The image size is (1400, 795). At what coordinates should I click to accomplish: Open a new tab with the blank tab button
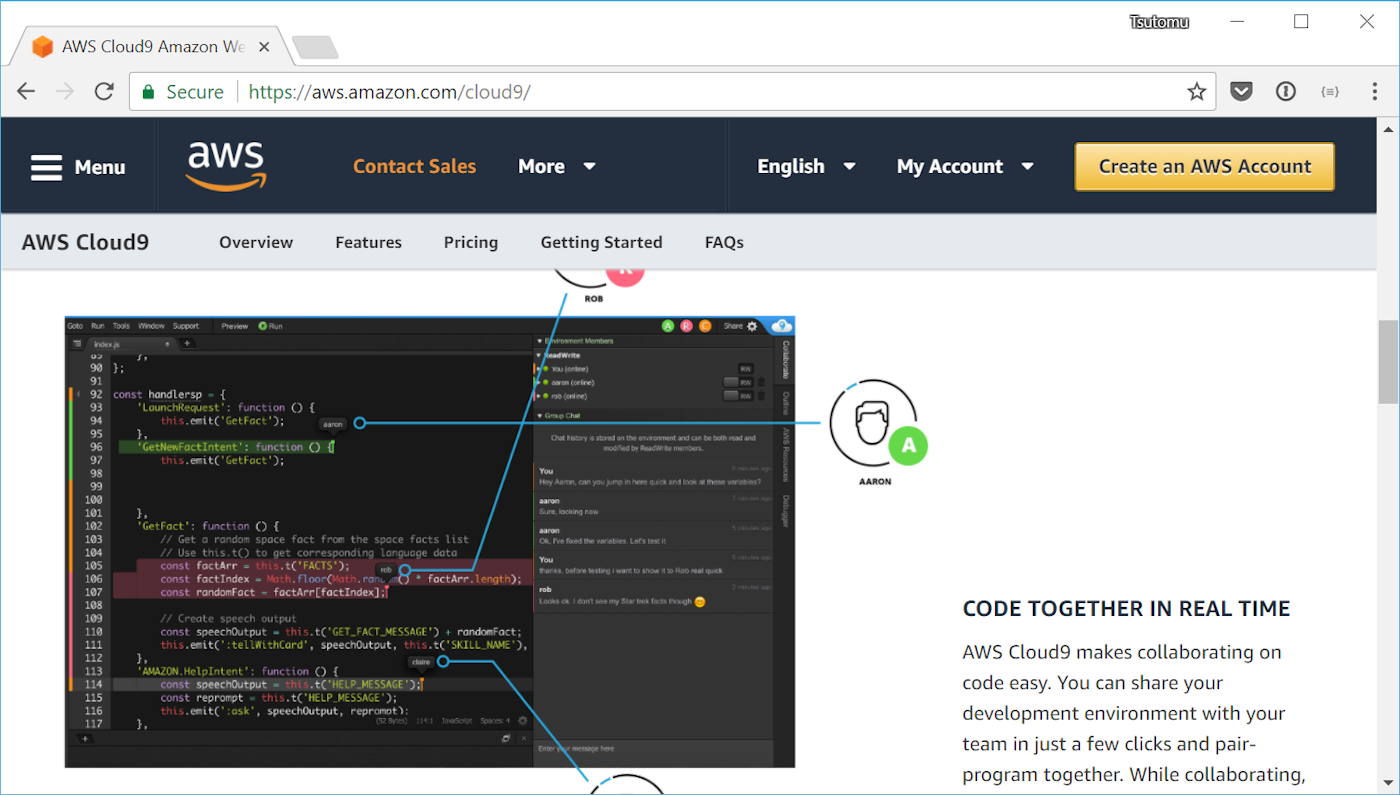pyautogui.click(x=314, y=47)
